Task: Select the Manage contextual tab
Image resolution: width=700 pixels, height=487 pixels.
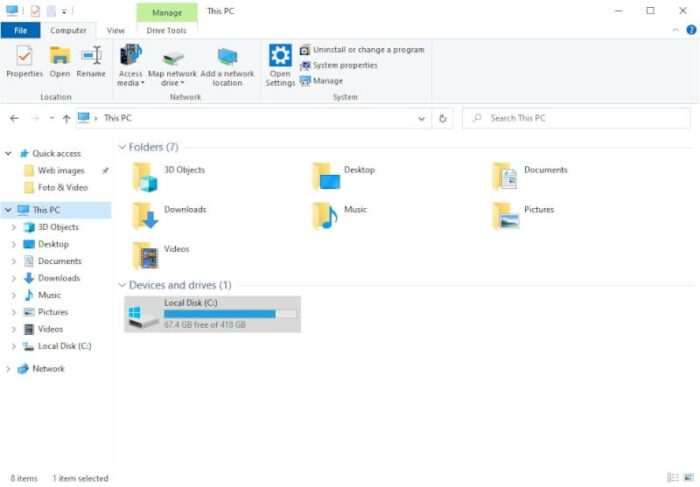Action: (x=167, y=12)
